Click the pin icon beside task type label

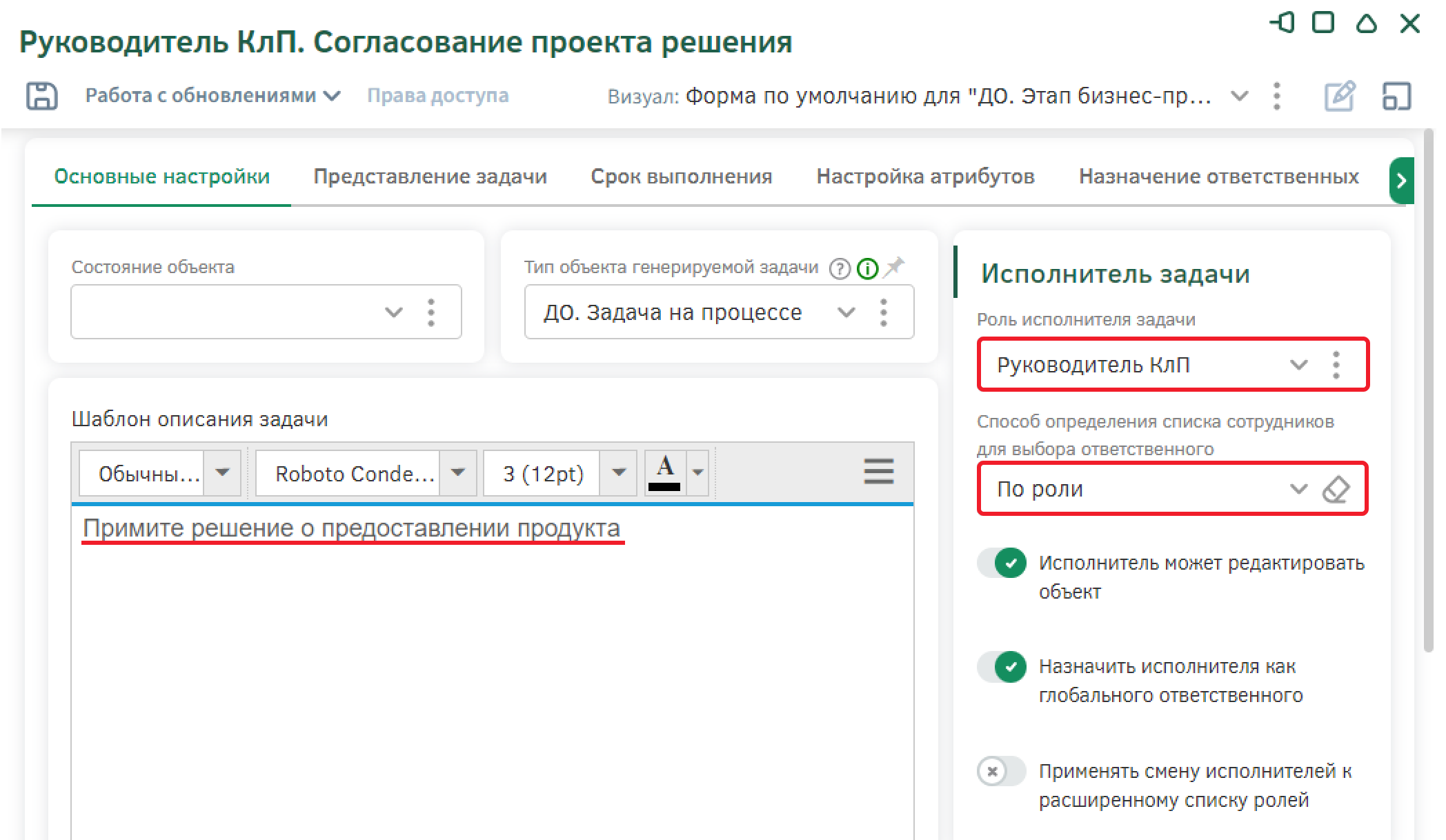click(894, 266)
